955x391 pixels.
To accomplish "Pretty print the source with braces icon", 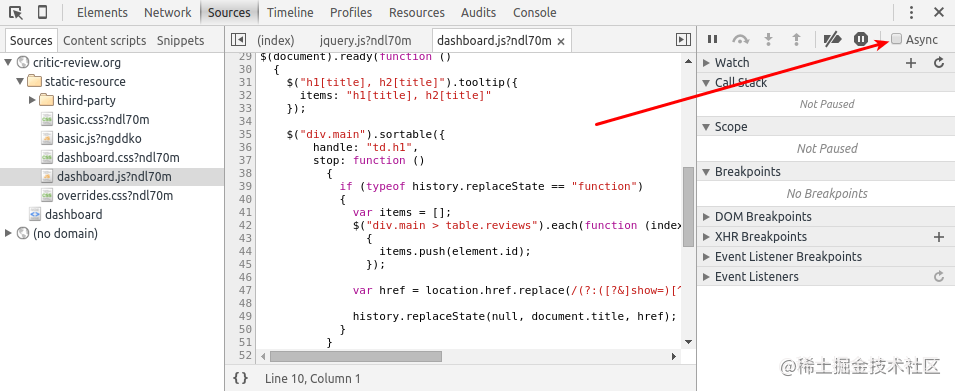I will point(241,378).
